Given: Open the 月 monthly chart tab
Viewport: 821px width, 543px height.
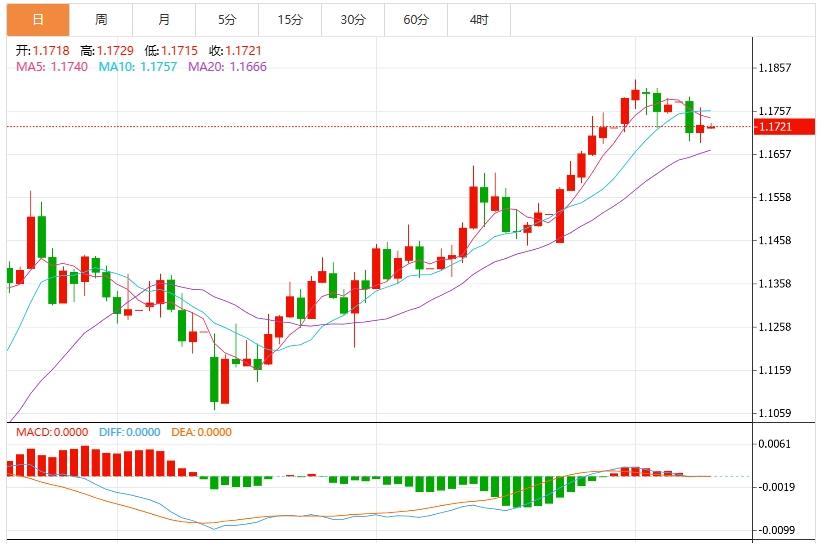Looking at the screenshot, I should tap(164, 19).
